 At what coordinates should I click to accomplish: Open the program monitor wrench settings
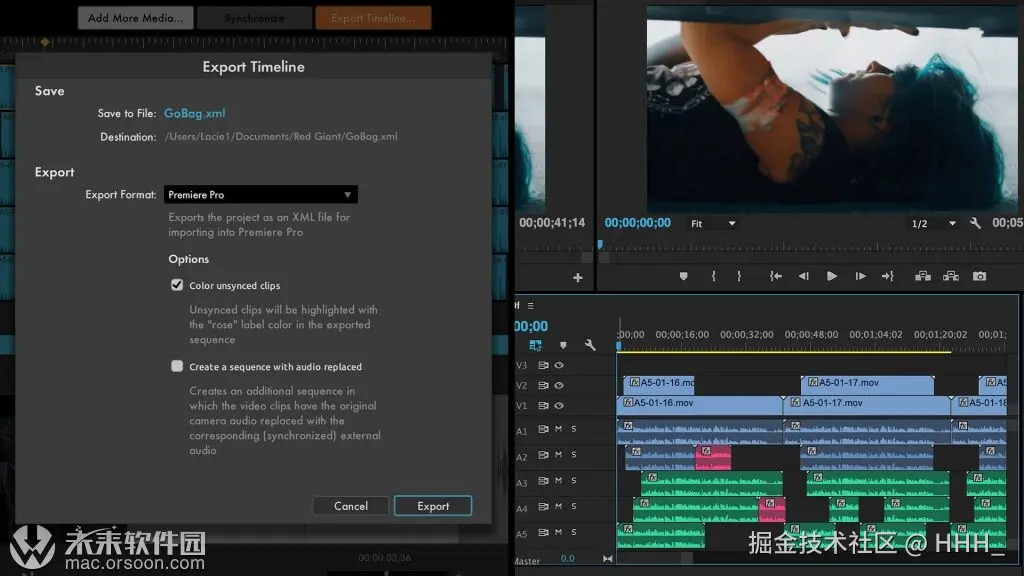pos(975,223)
